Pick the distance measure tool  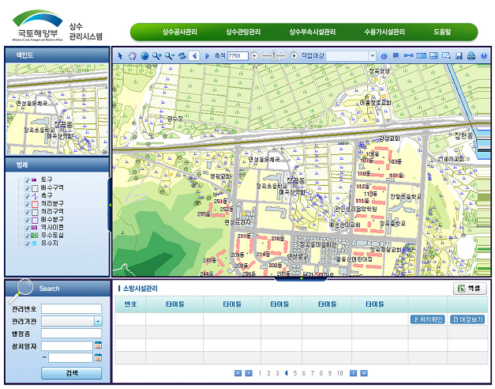408,56
